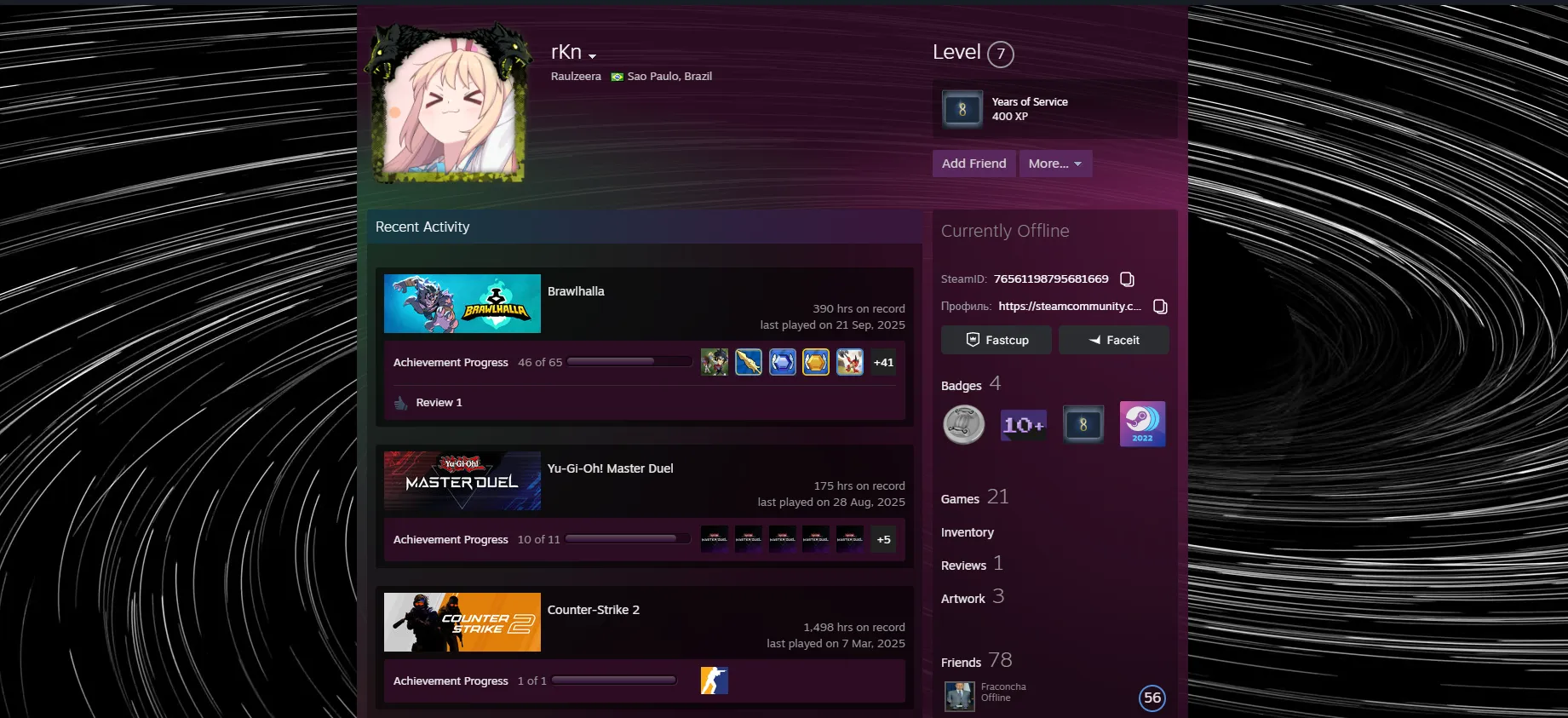1568x718 pixels.
Task: Open the Steam 2022 badge
Action: (1142, 424)
